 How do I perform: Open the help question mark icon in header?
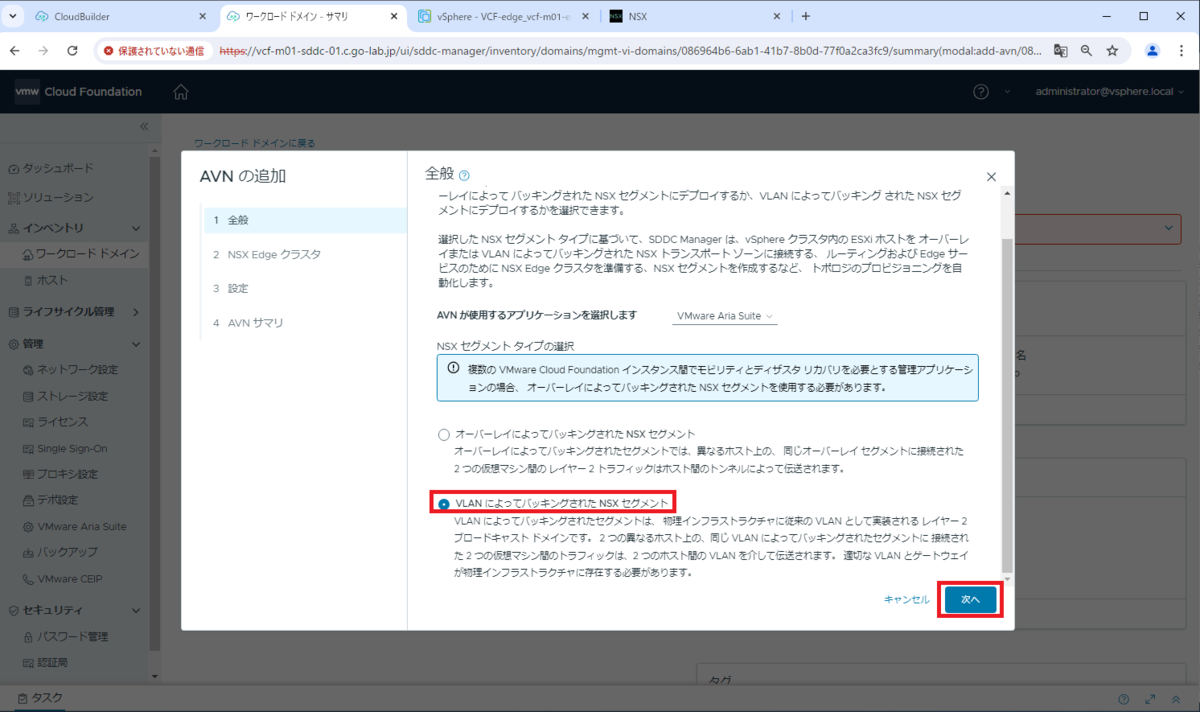(981, 92)
